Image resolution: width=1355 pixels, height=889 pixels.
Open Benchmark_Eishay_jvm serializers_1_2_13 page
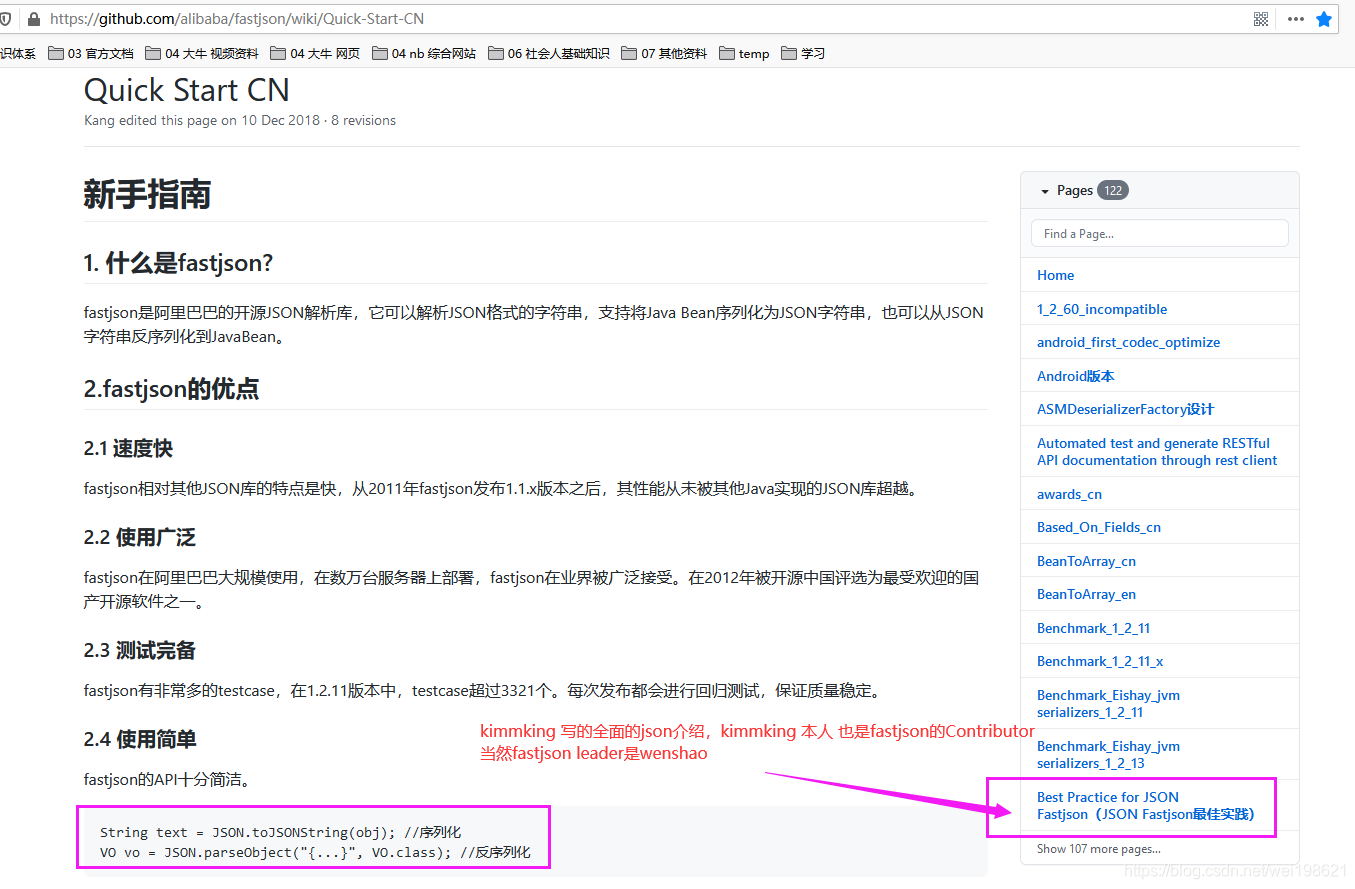click(x=1108, y=755)
